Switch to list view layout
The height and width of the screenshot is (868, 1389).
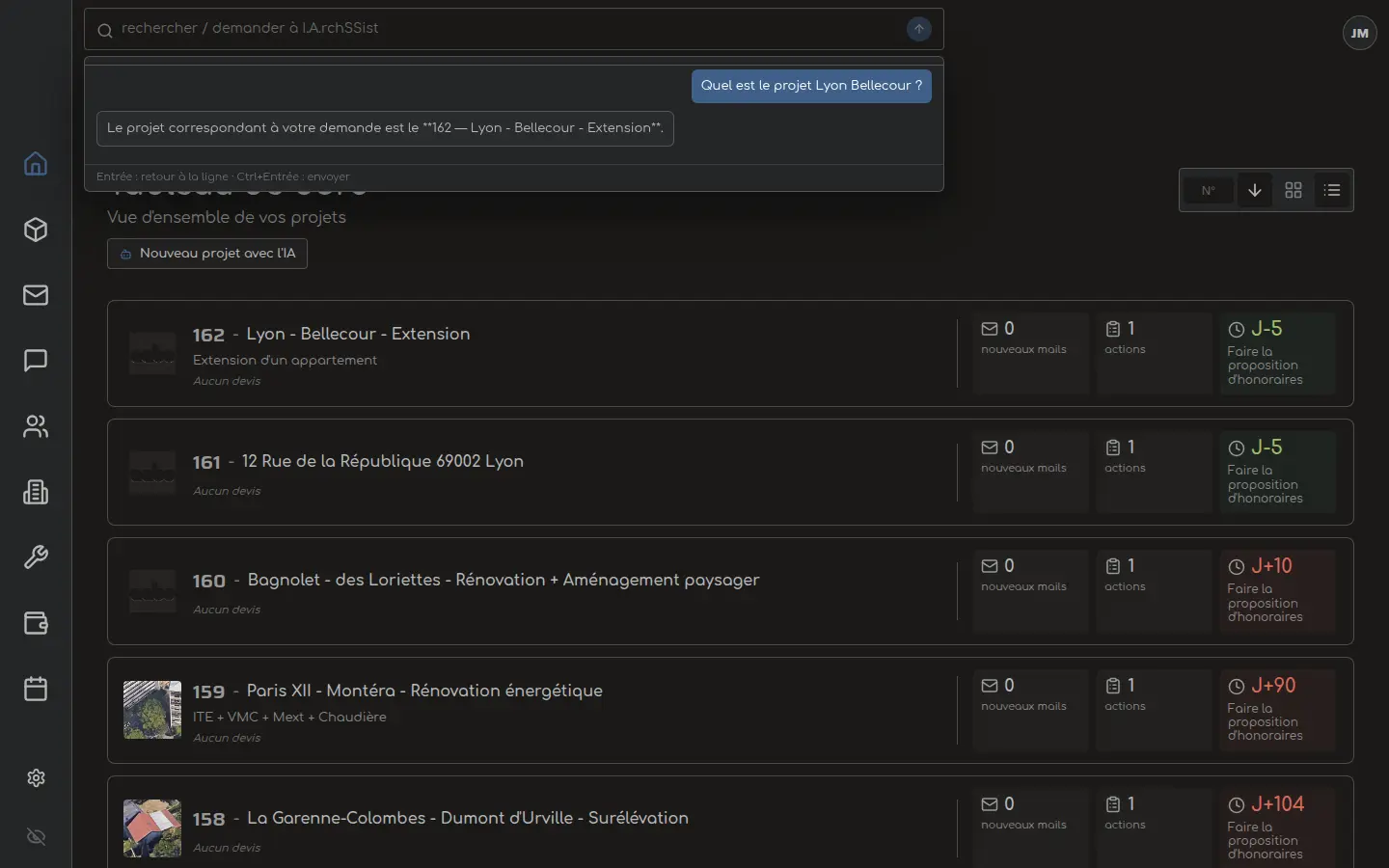pos(1332,190)
